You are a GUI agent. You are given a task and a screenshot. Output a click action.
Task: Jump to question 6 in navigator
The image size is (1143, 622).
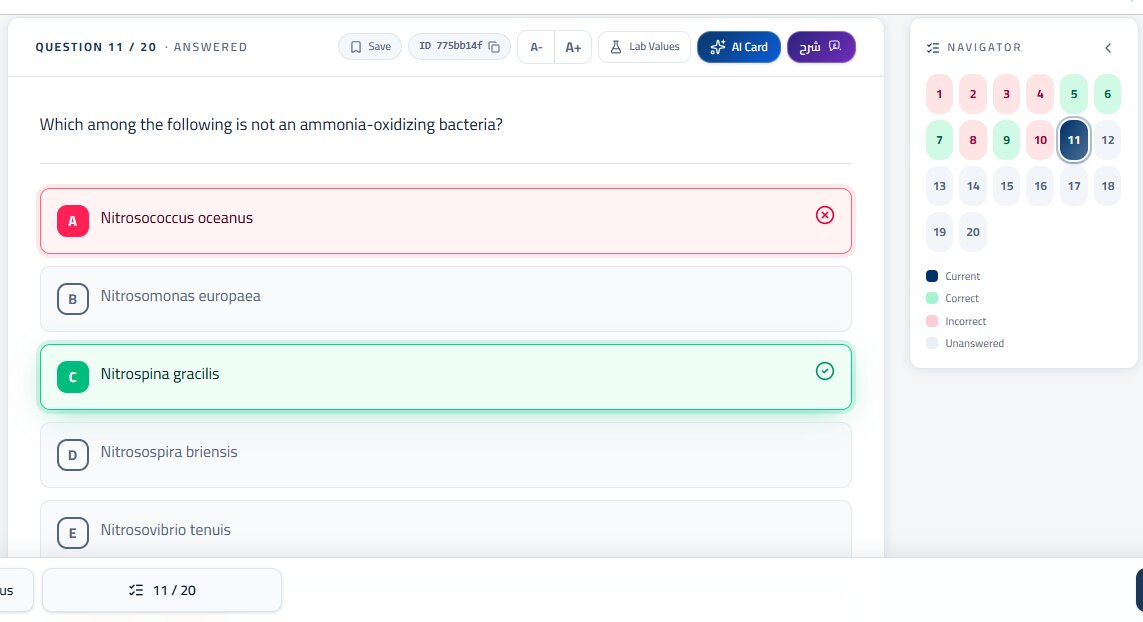pos(1107,94)
